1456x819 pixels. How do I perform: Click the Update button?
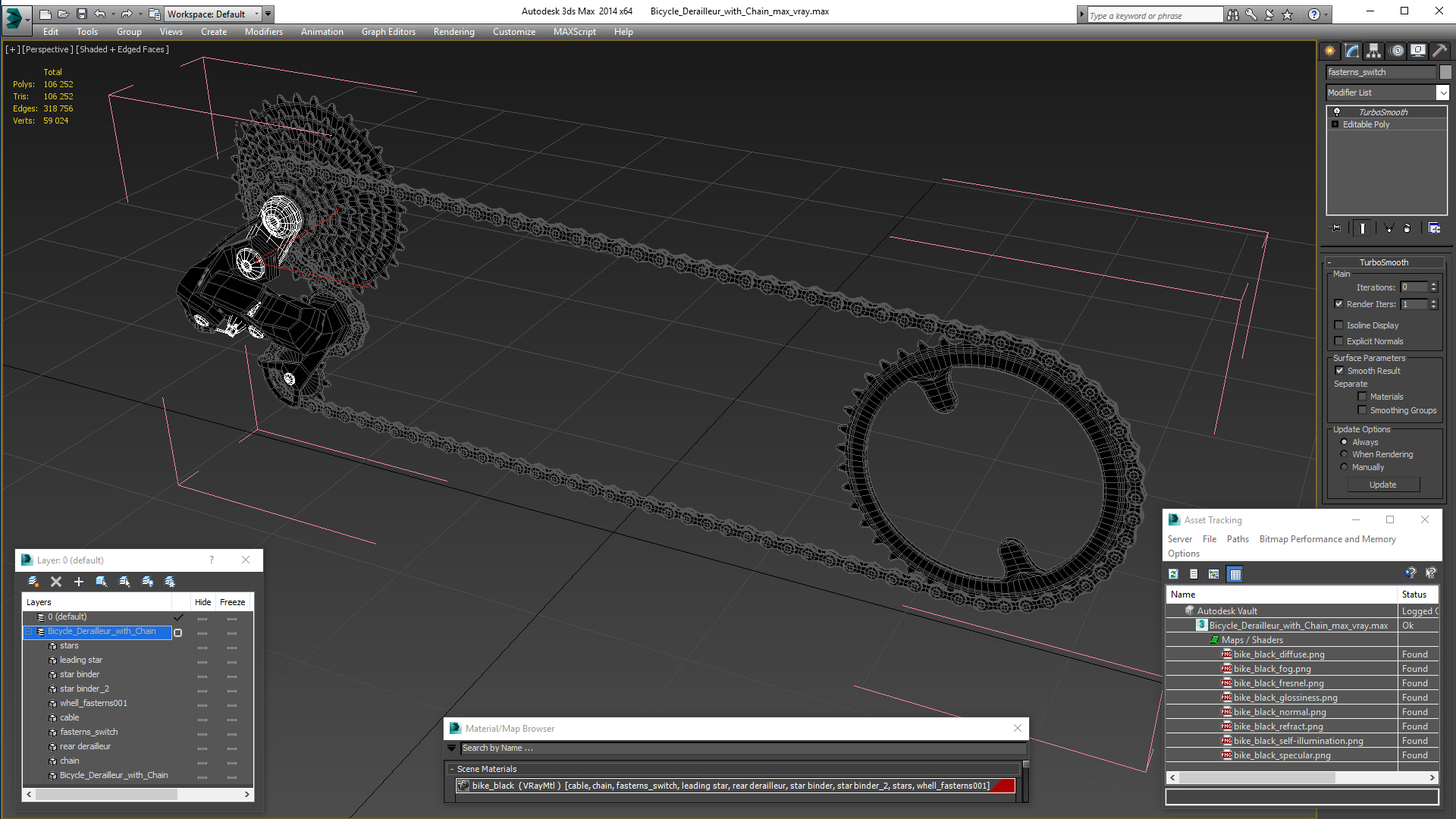[1382, 485]
